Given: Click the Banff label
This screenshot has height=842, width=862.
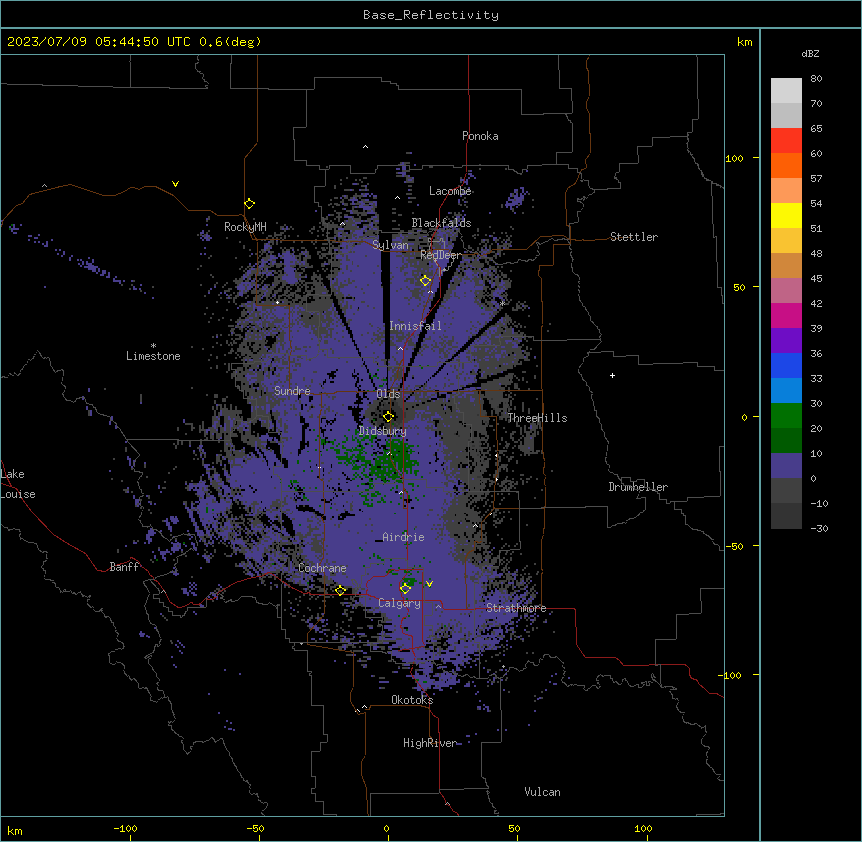Looking at the screenshot, I should click(x=124, y=567).
